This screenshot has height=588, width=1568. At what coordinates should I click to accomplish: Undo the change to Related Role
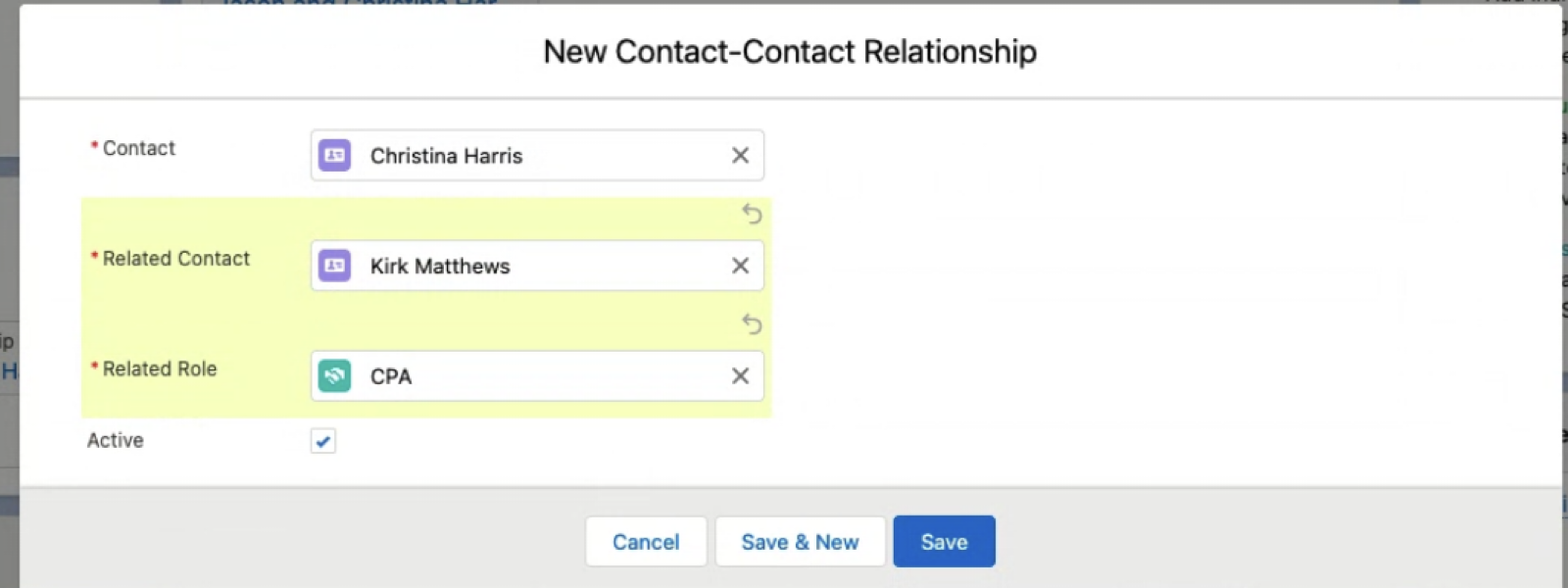click(752, 323)
